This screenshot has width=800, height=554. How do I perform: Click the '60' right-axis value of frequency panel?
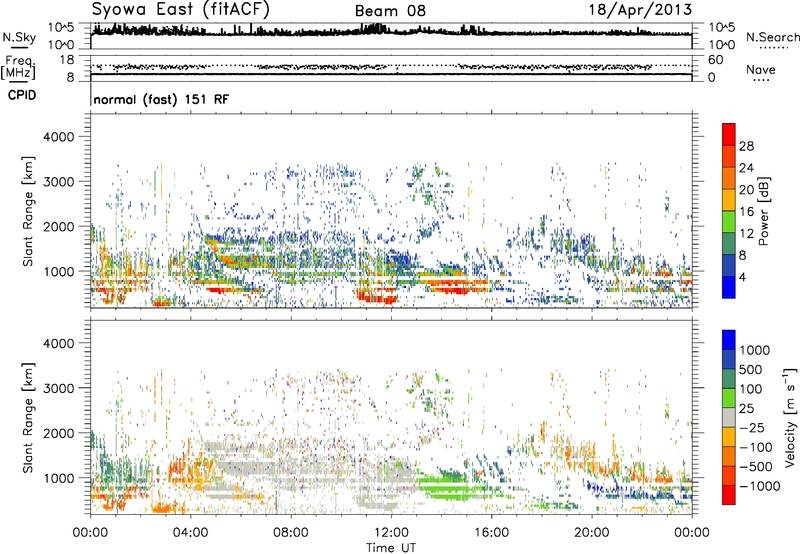(x=715, y=60)
